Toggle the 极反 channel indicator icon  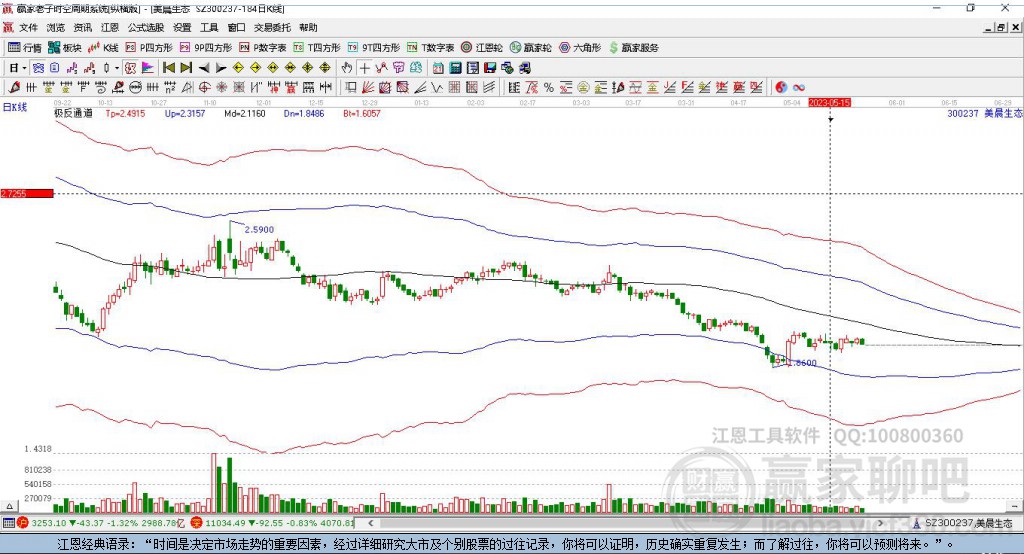point(130,68)
